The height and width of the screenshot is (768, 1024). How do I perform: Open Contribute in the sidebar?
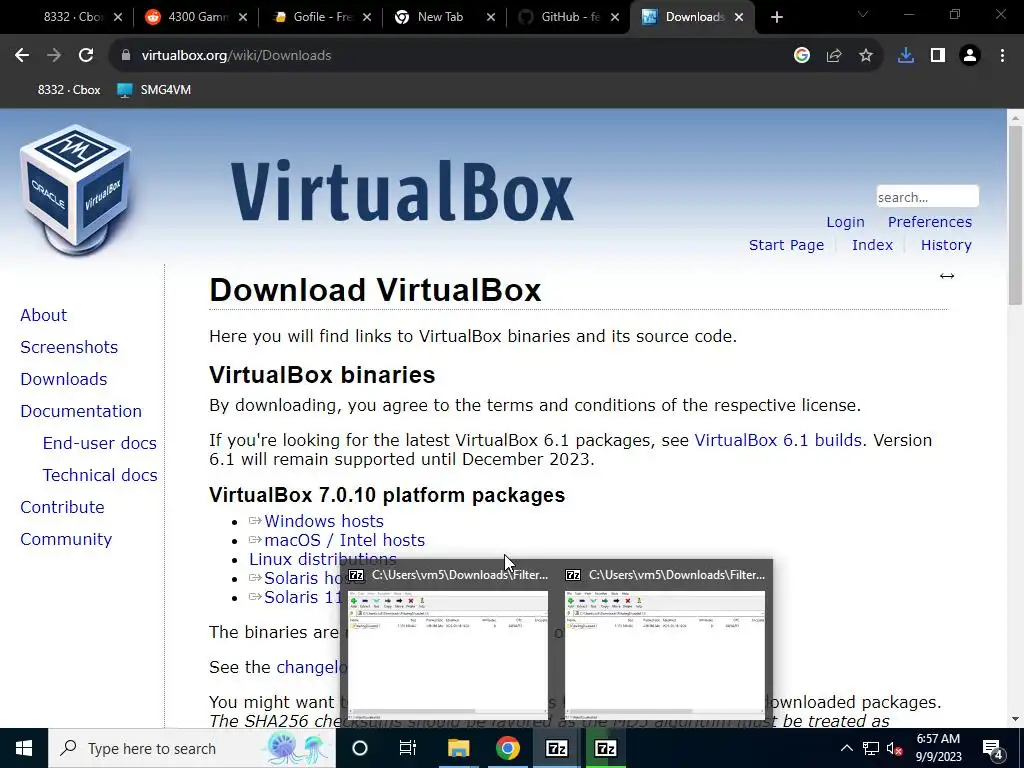(x=62, y=507)
